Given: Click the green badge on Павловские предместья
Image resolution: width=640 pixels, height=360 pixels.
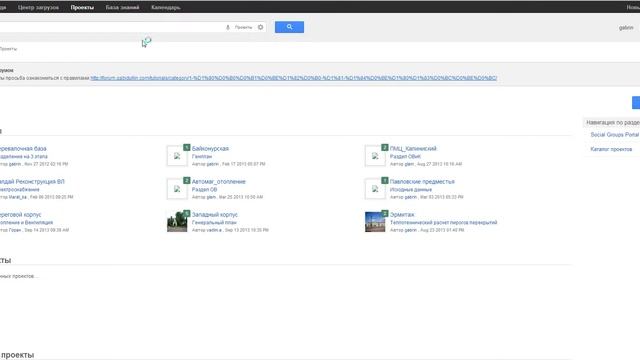Looking at the screenshot, I should tap(385, 180).
